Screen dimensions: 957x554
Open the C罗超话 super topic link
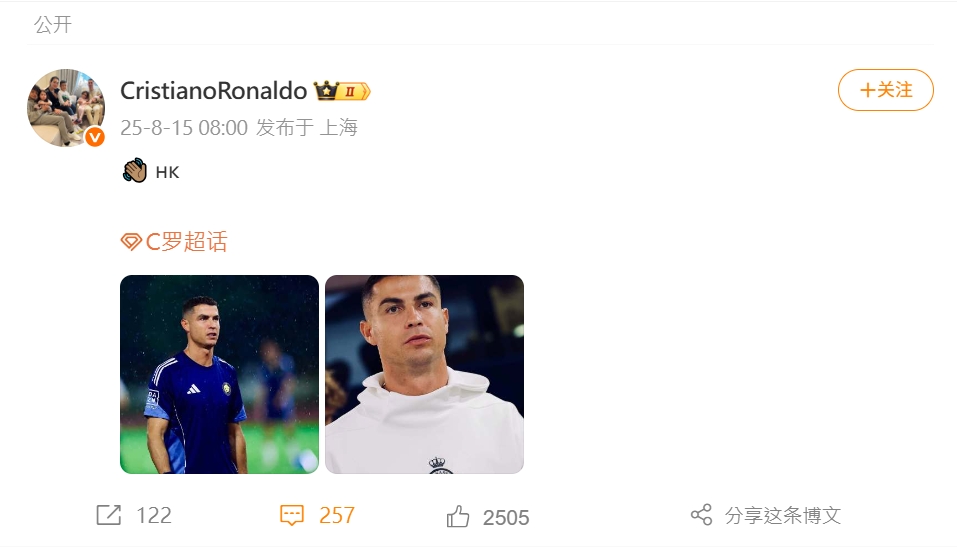coord(186,242)
